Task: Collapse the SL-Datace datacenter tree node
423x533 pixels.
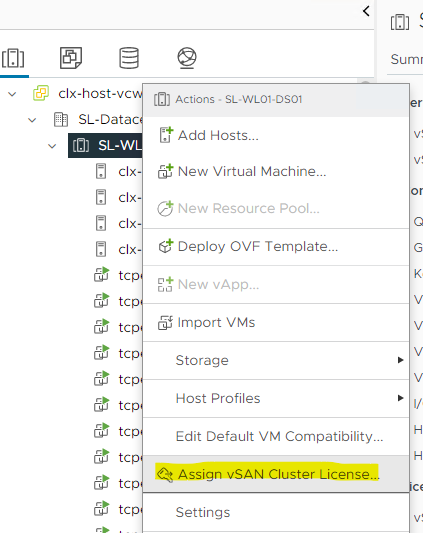Action: 32,120
